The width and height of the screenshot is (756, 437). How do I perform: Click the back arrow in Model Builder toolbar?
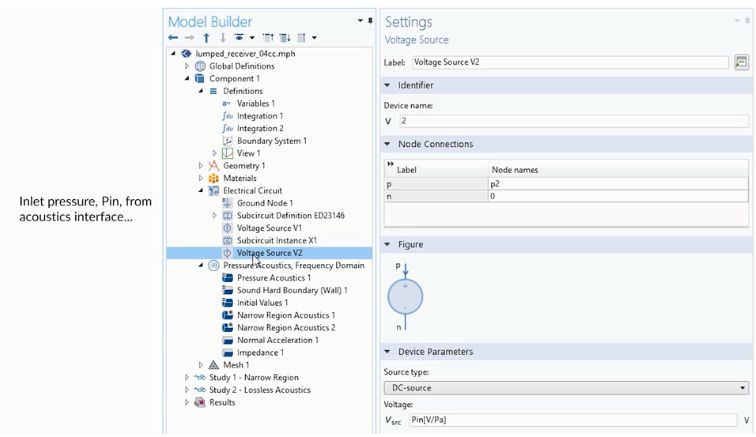tap(173, 38)
